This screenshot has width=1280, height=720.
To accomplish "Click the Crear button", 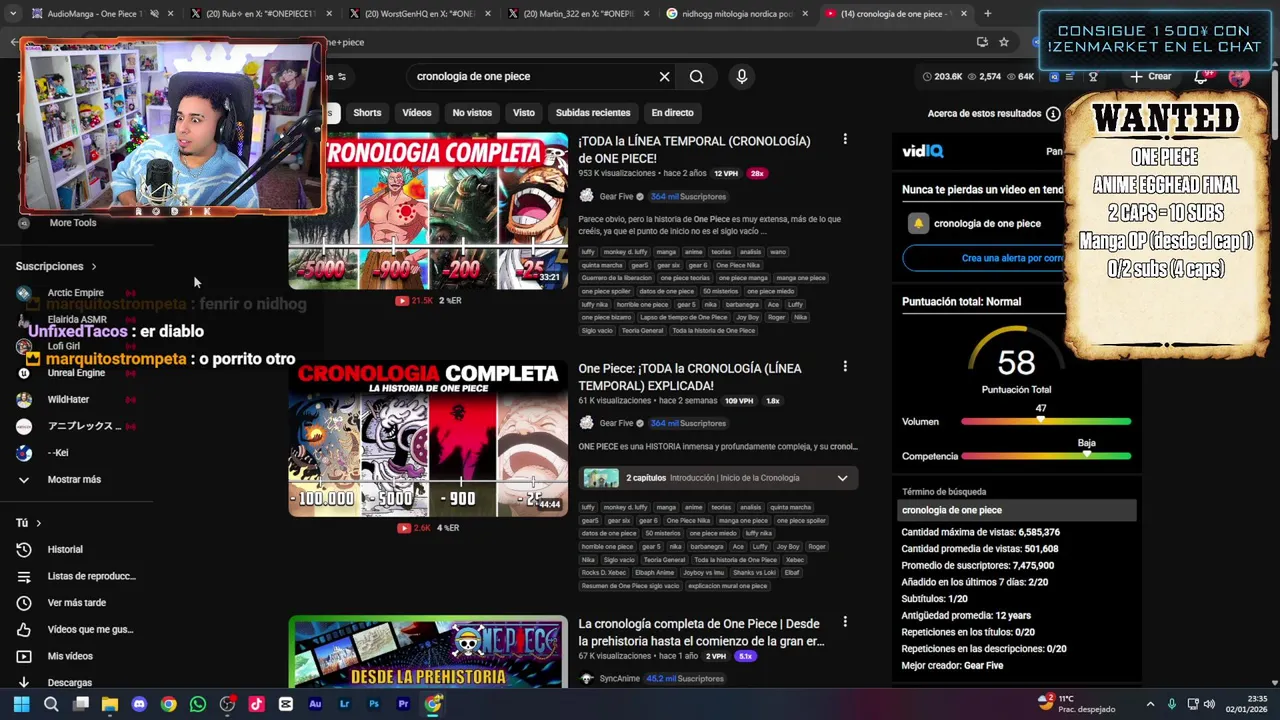I will [1151, 77].
